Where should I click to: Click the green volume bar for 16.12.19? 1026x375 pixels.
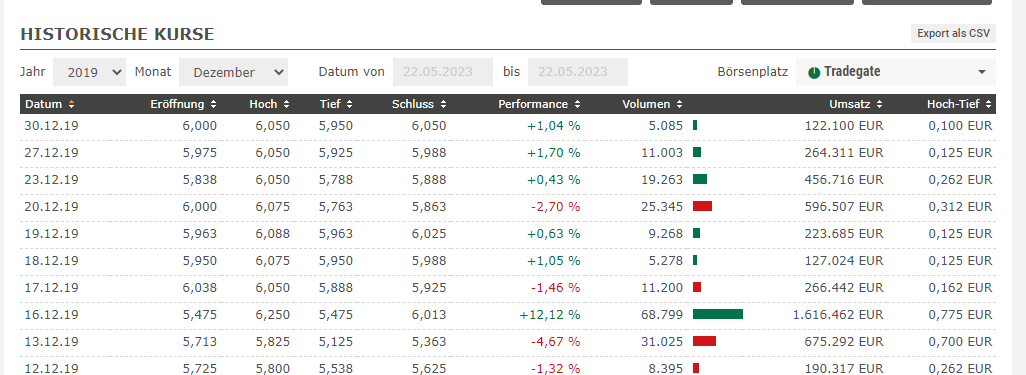[x=718, y=314]
